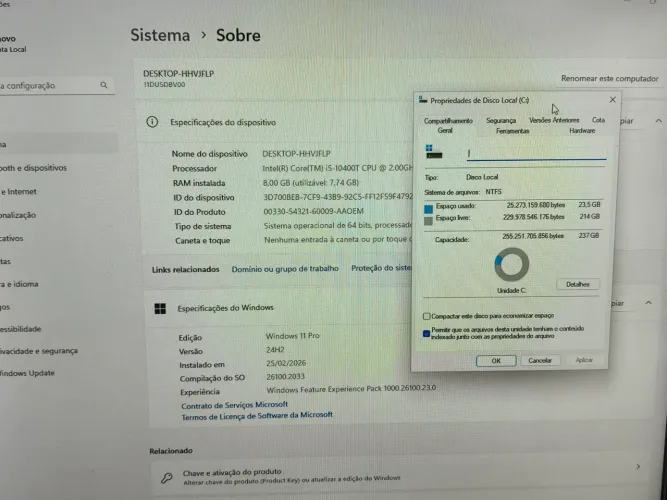
Task: Open Domínio ou grupo de trabalho link
Action: pos(285,269)
